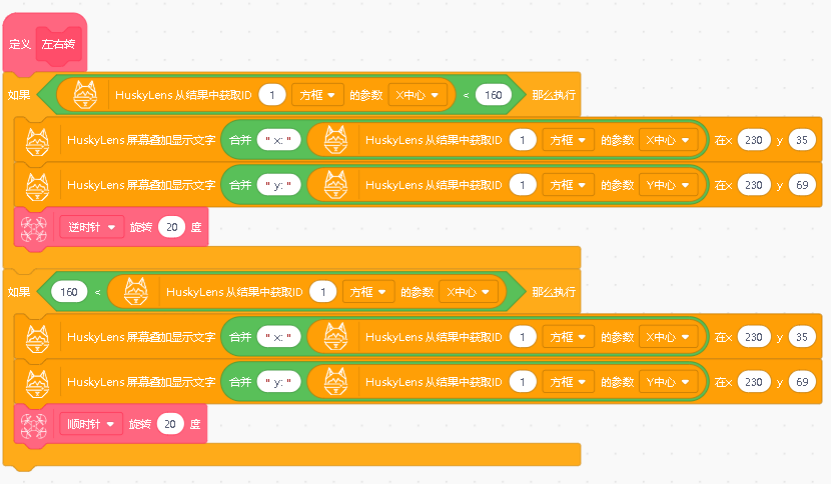Click x value 230 in y: row, 顺时针 branch
Screen dimensions: 831x485
(754, 382)
